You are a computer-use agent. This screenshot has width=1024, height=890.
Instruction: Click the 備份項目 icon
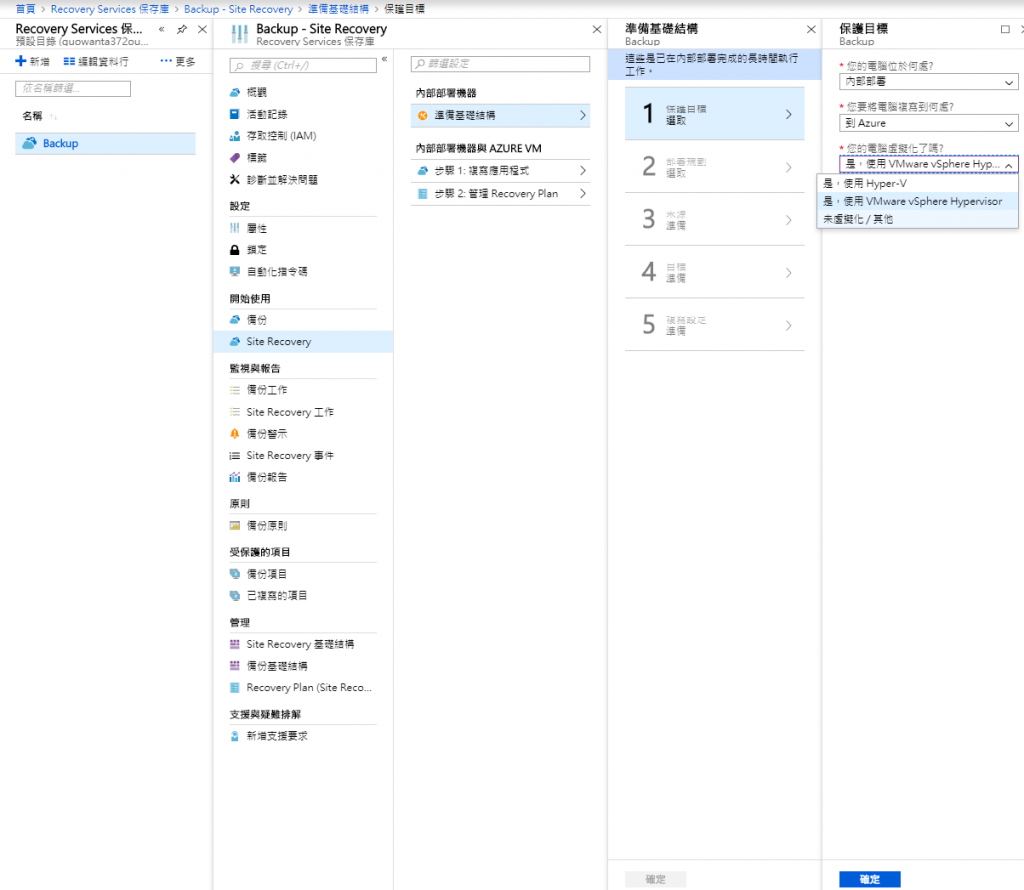pos(235,574)
